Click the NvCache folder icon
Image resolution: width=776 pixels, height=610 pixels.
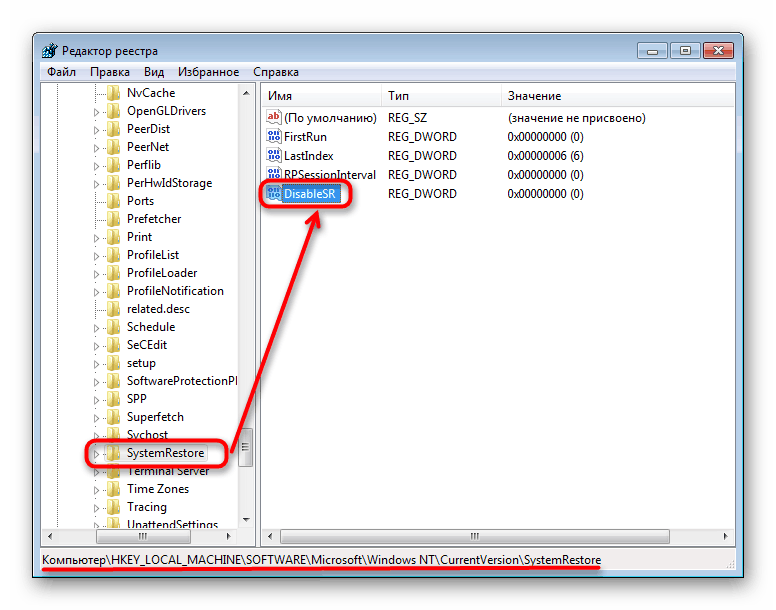(x=114, y=93)
